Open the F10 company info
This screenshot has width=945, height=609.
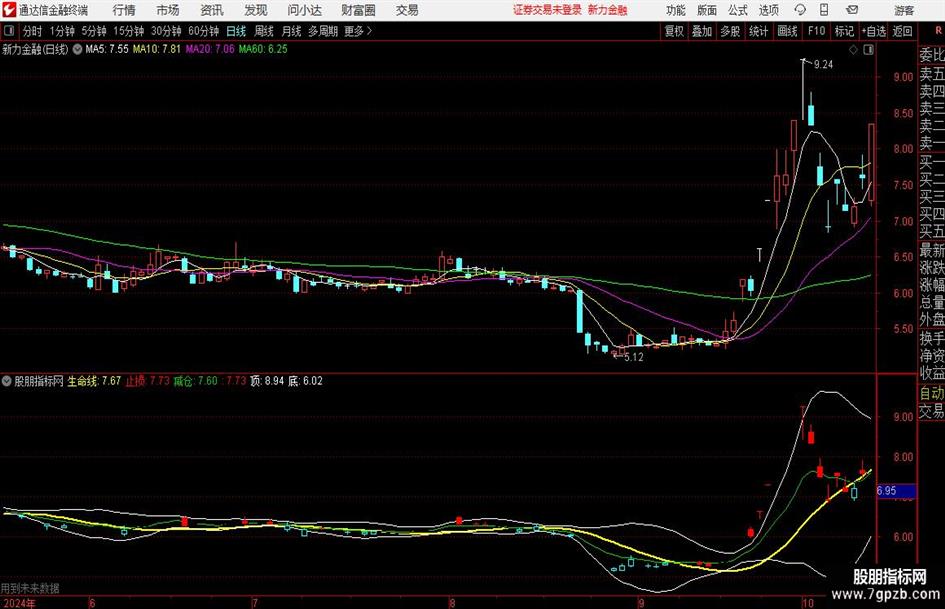pos(817,31)
